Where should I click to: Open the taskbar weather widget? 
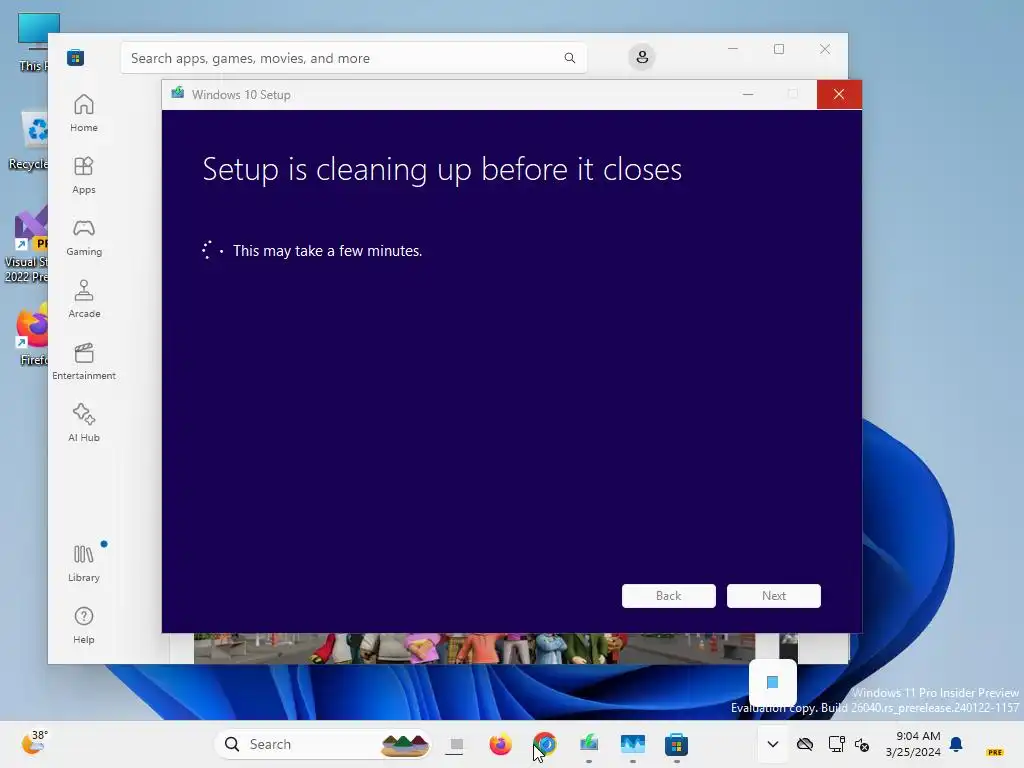[33, 743]
